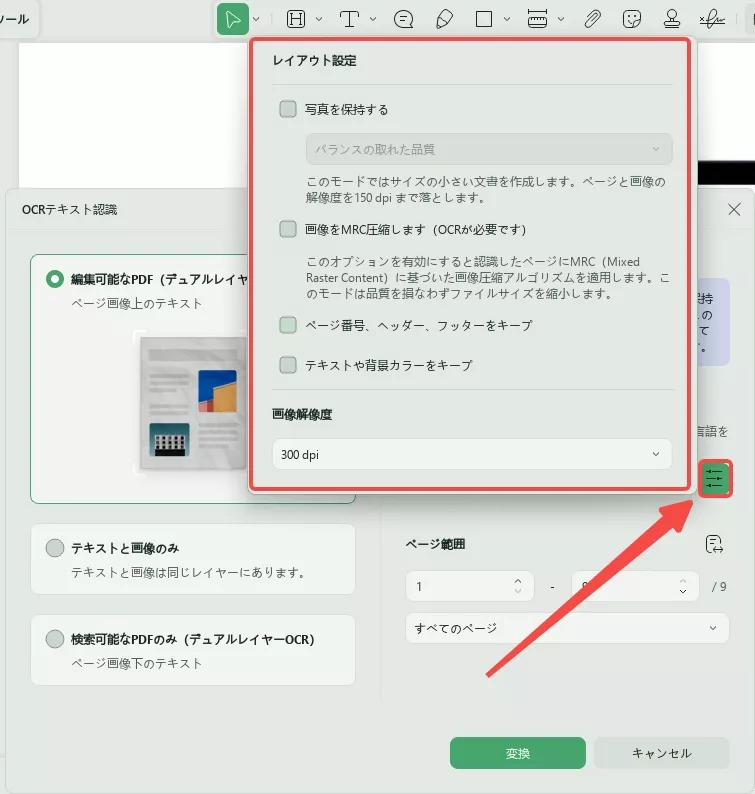Select 編集可能なPDF radio option
The height and width of the screenshot is (794, 755).
pos(55,279)
